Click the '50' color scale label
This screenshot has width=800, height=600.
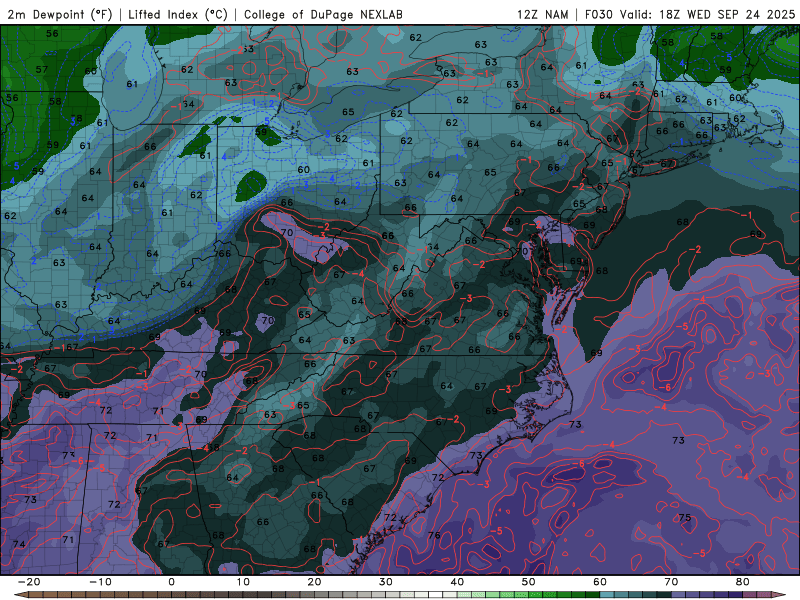[x=529, y=582]
